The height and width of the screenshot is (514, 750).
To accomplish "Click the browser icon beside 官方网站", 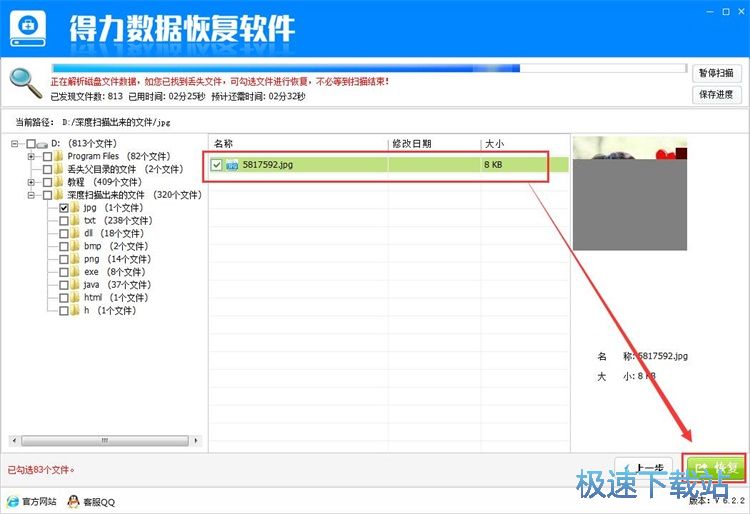I will [13, 502].
